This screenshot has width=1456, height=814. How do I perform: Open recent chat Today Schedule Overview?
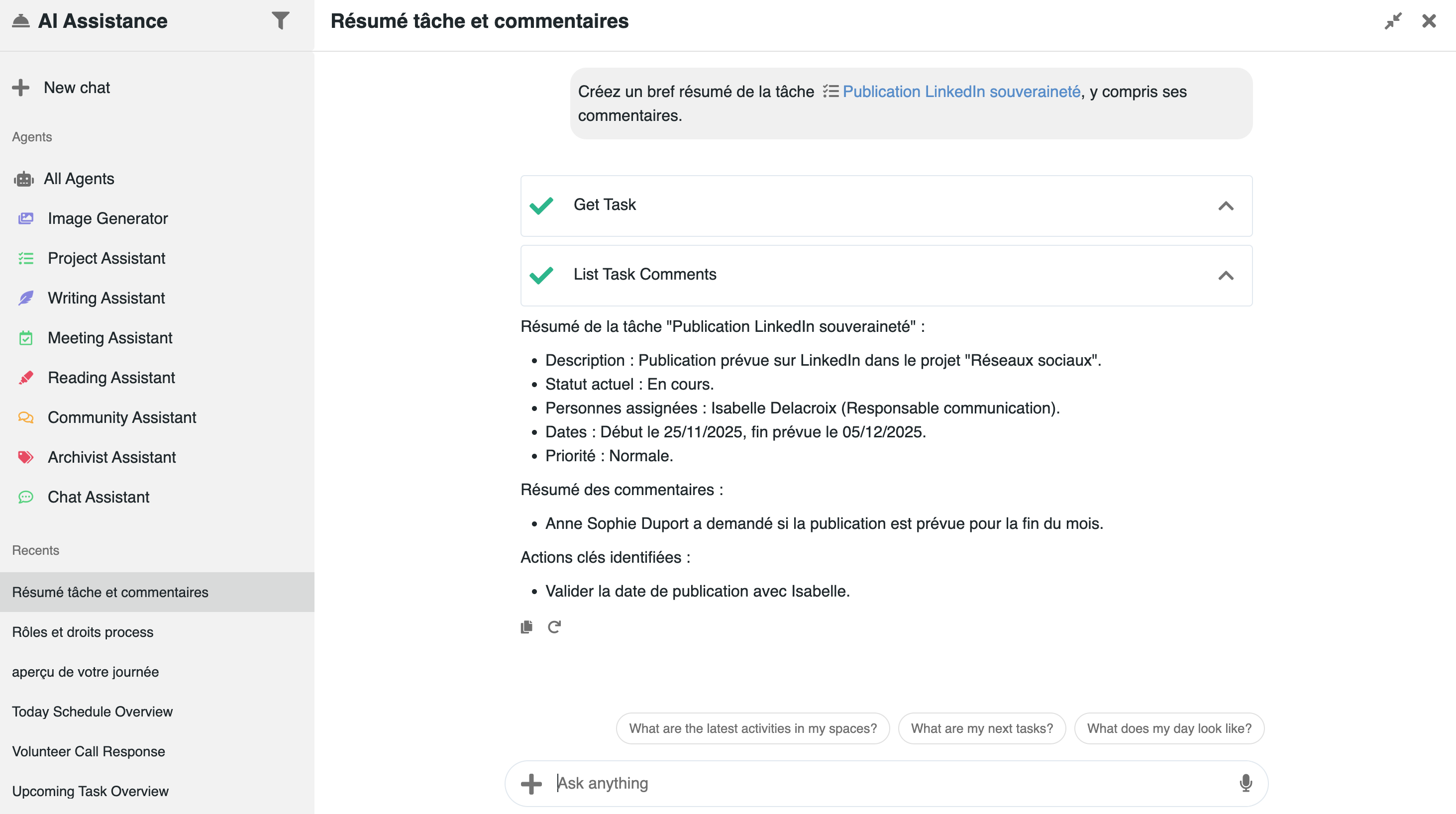92,711
